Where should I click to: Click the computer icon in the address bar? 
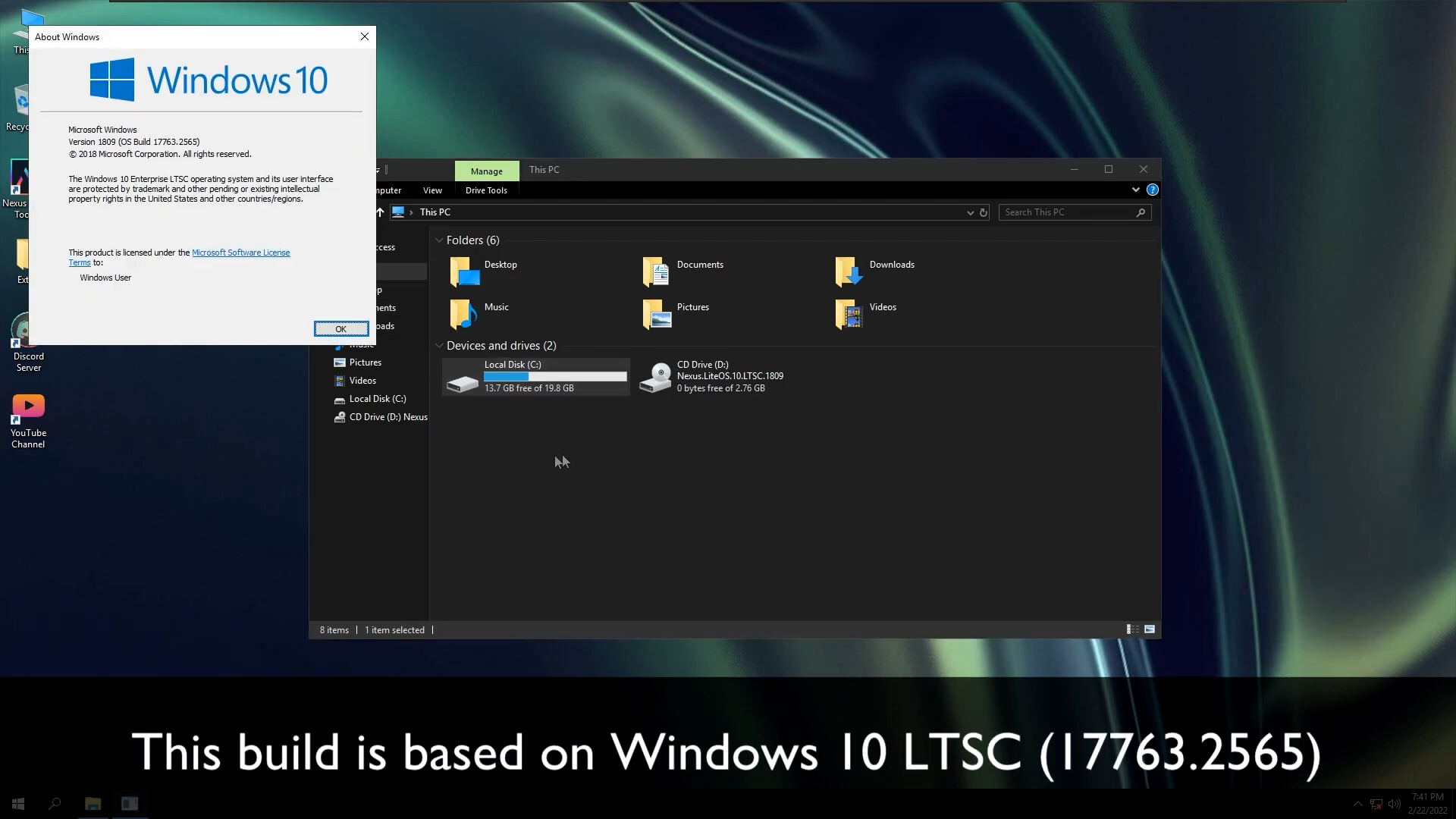(398, 212)
